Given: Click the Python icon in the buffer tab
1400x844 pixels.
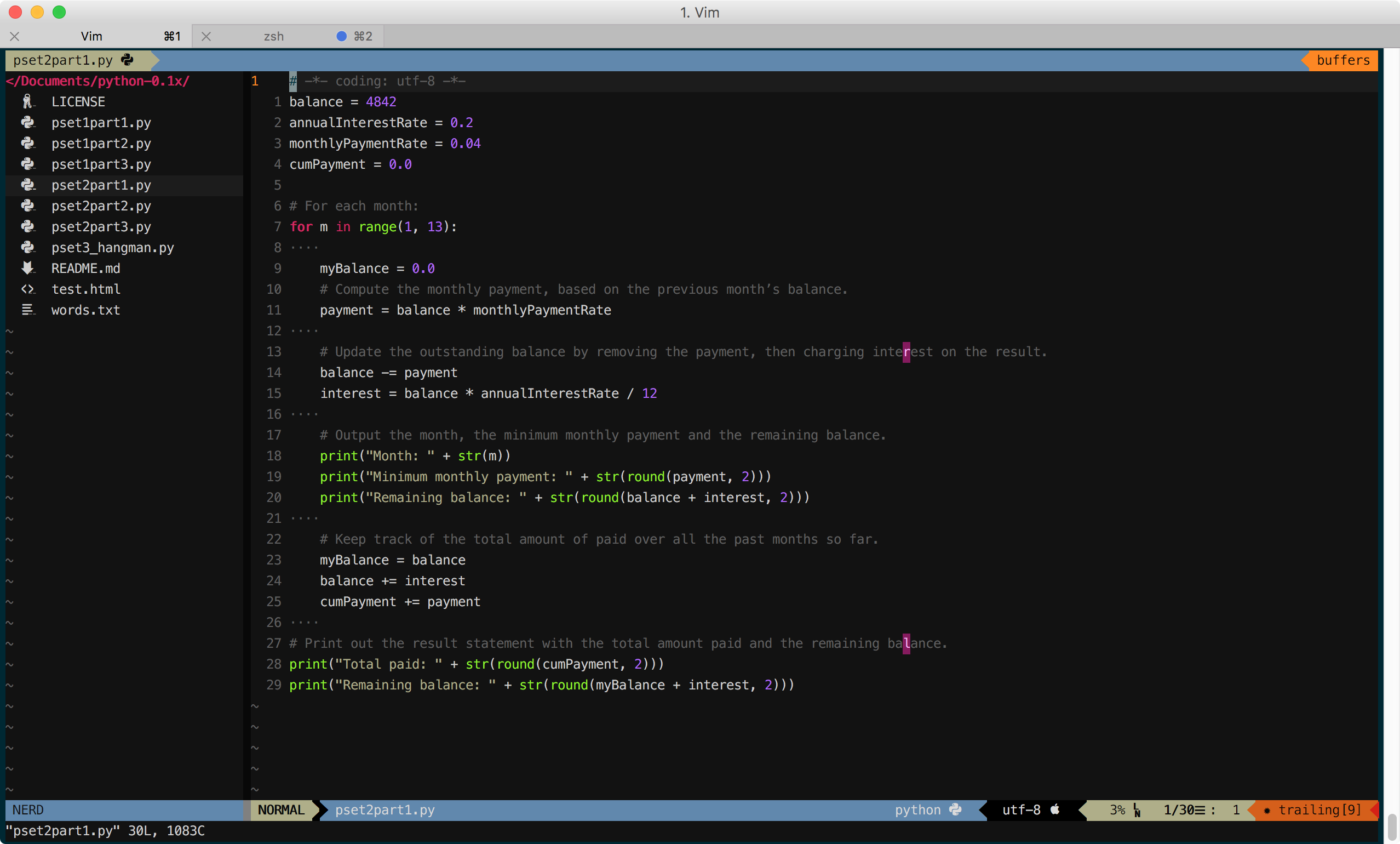Looking at the screenshot, I should 127,60.
